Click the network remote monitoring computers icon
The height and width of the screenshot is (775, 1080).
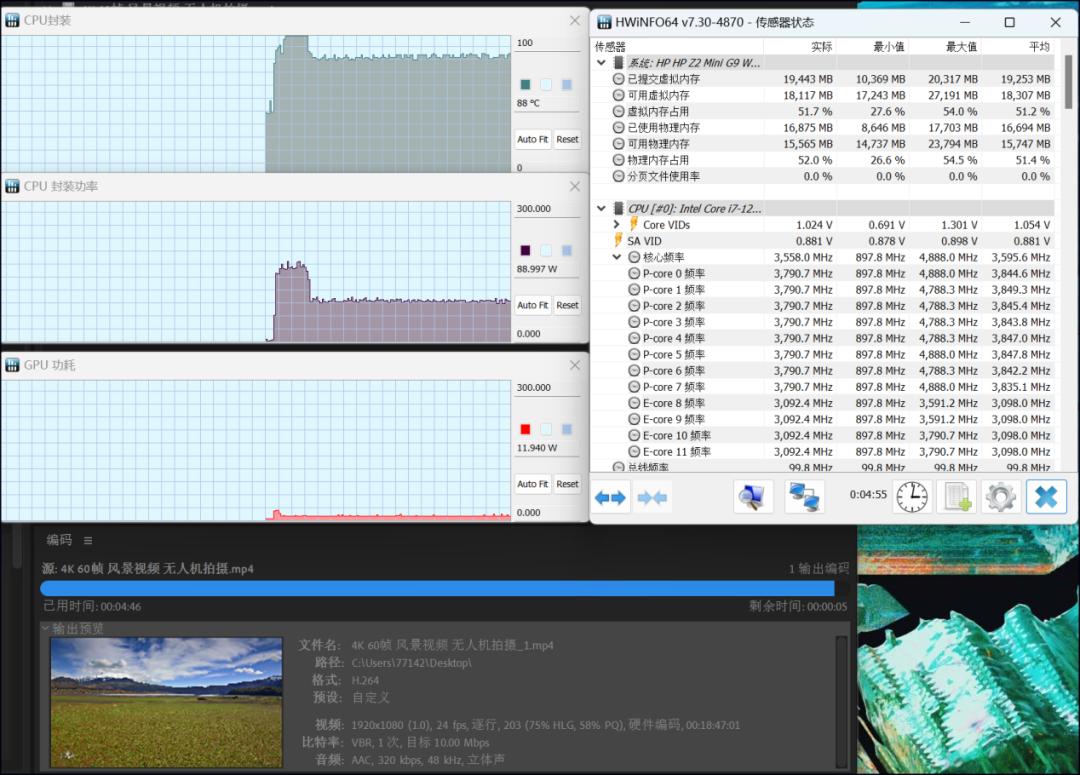(804, 497)
